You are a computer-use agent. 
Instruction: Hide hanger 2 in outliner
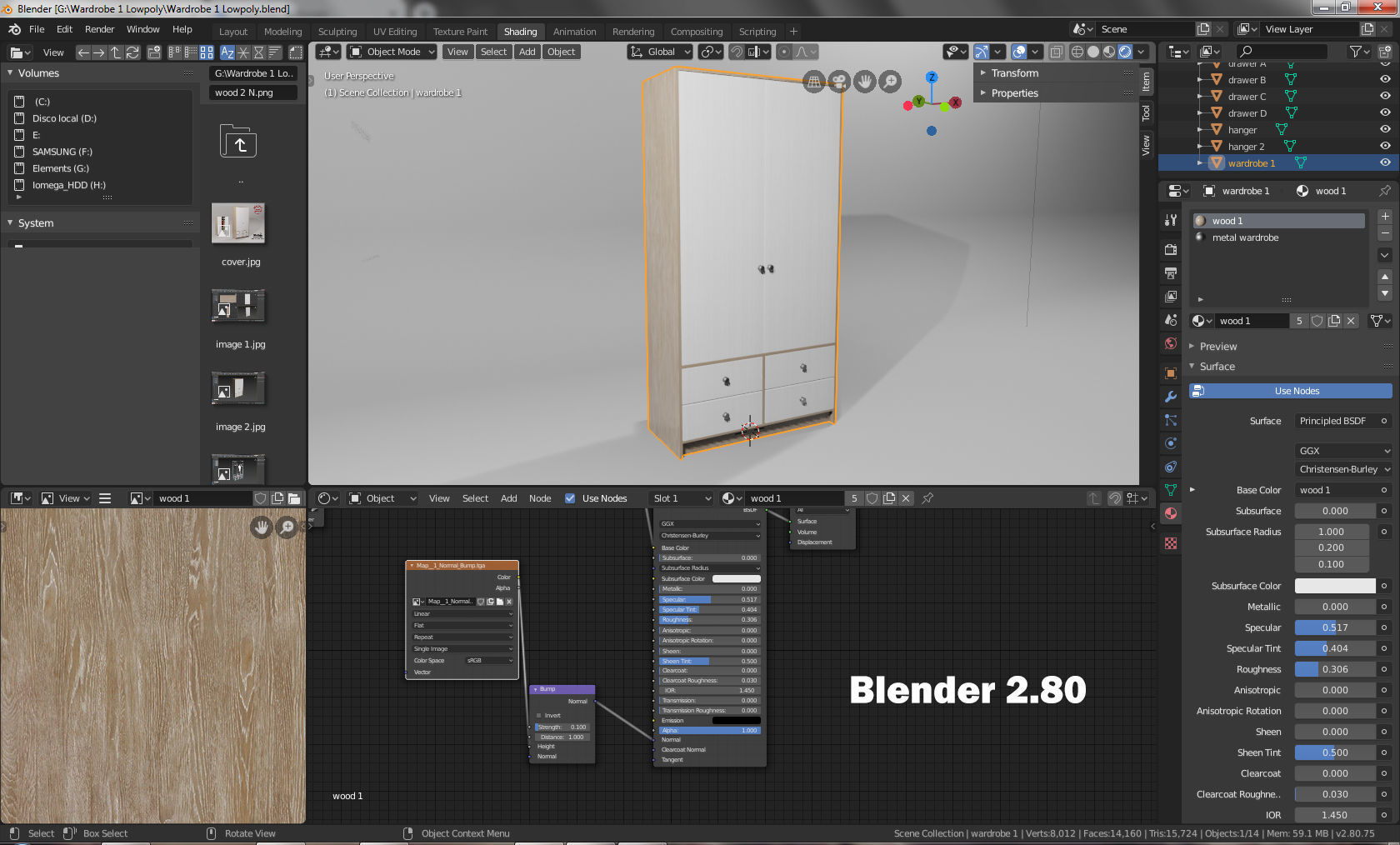pyautogui.click(x=1385, y=147)
